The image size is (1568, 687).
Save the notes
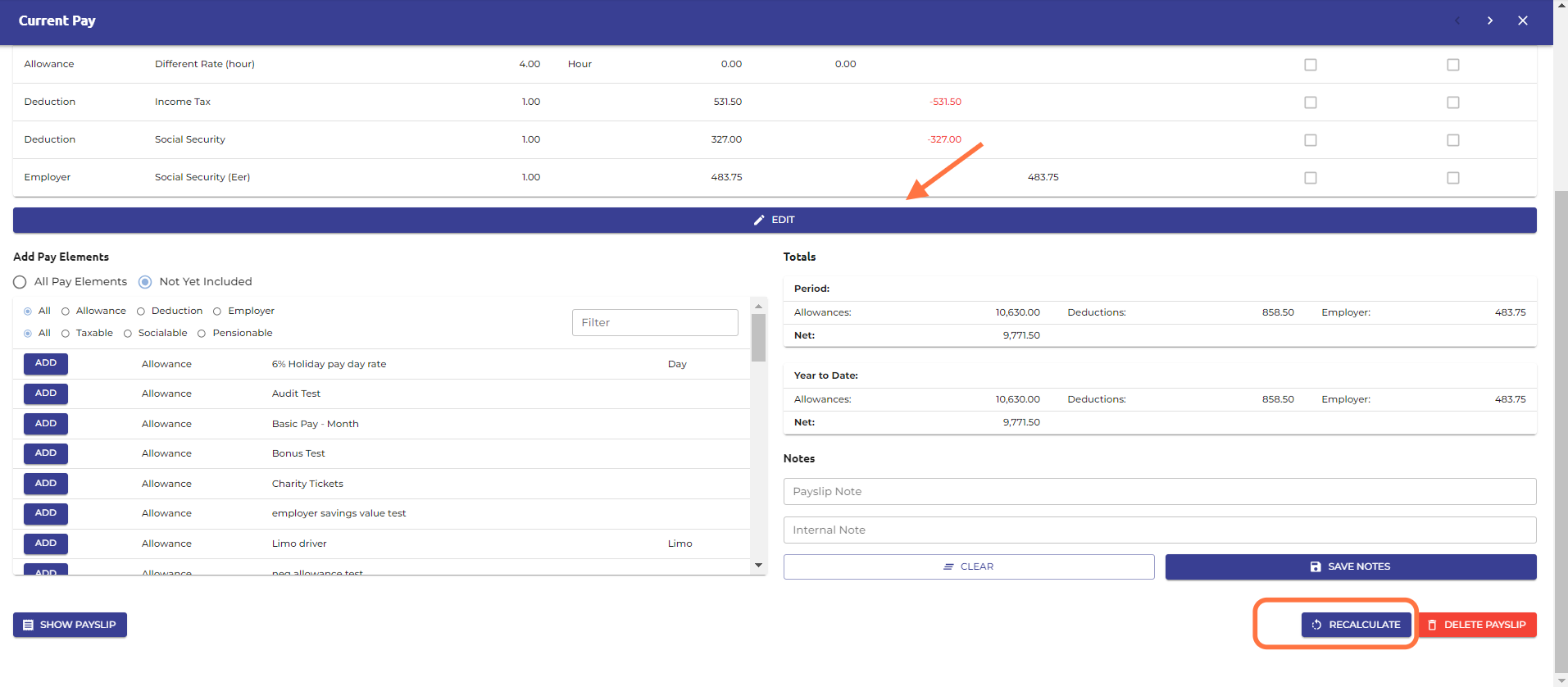[x=1351, y=566]
